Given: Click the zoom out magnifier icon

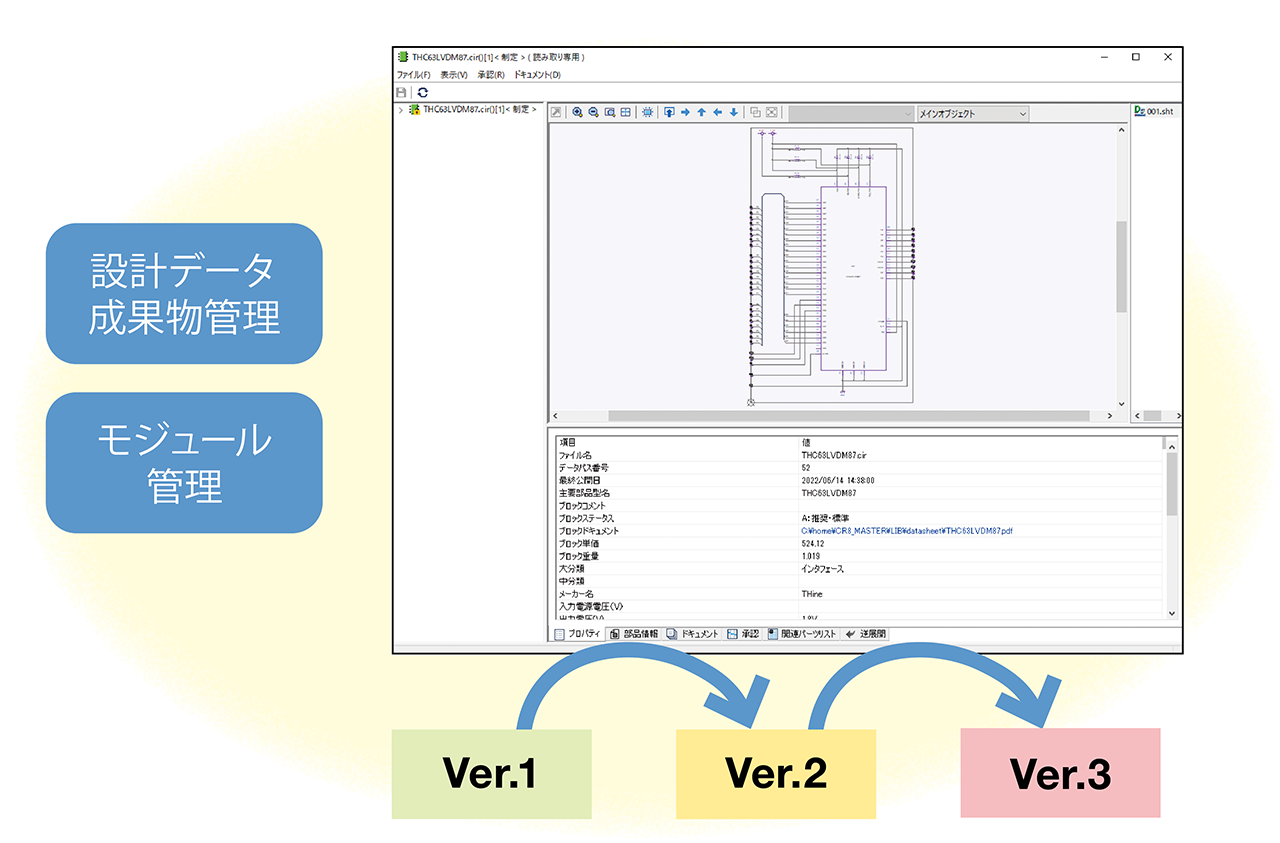Looking at the screenshot, I should tap(593, 113).
